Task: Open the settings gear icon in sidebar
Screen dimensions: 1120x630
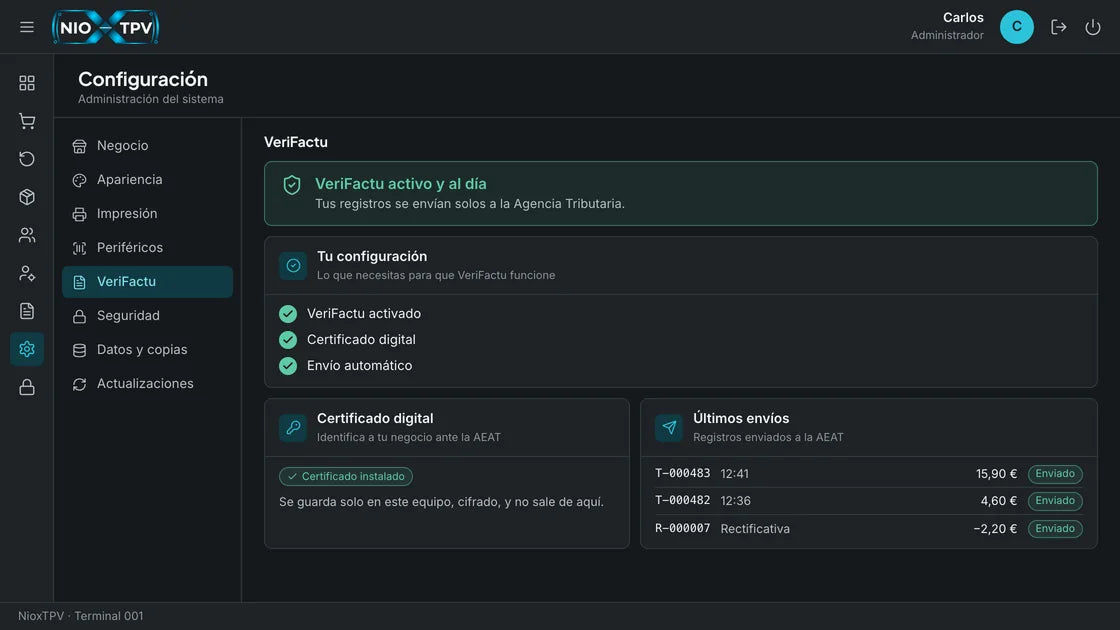Action: pyautogui.click(x=27, y=349)
